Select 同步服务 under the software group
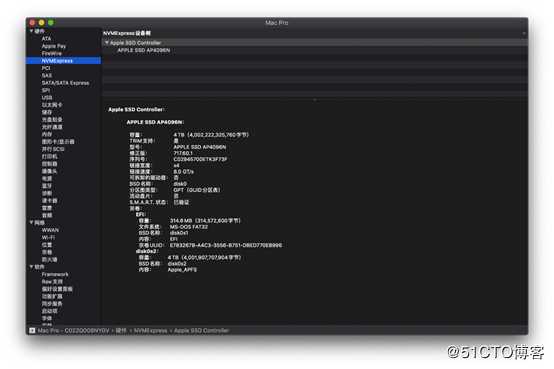The height and width of the screenshot is (369, 554). point(52,304)
